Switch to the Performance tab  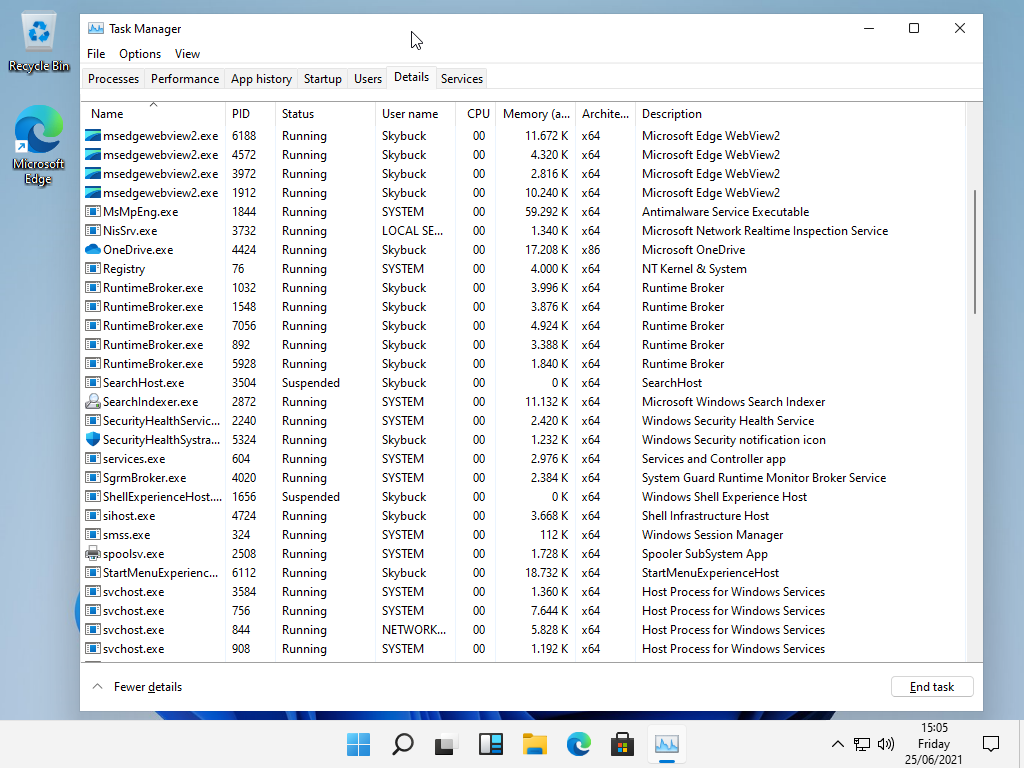point(184,79)
